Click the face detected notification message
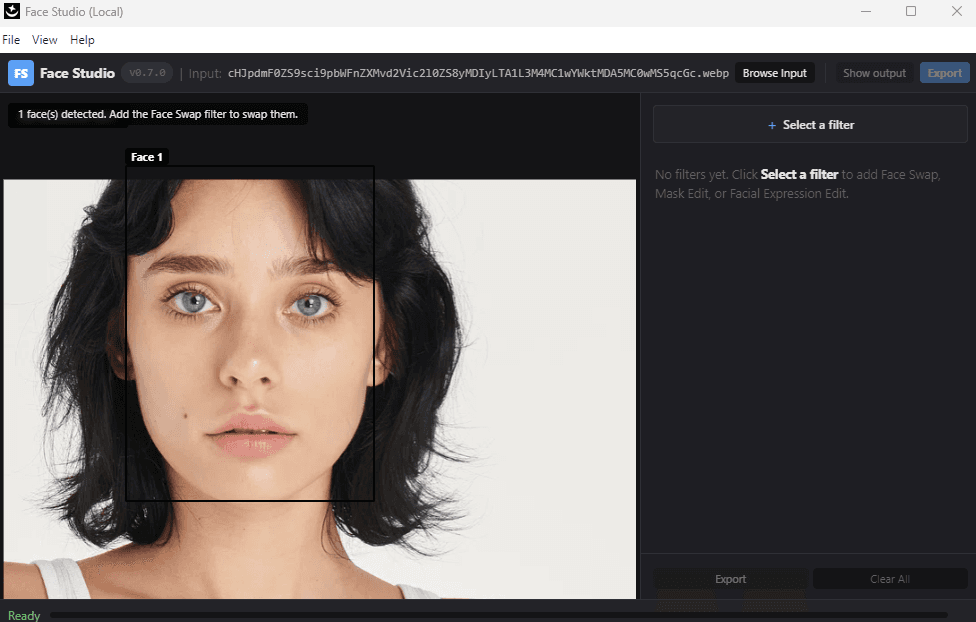This screenshot has height=622, width=976. click(x=157, y=114)
